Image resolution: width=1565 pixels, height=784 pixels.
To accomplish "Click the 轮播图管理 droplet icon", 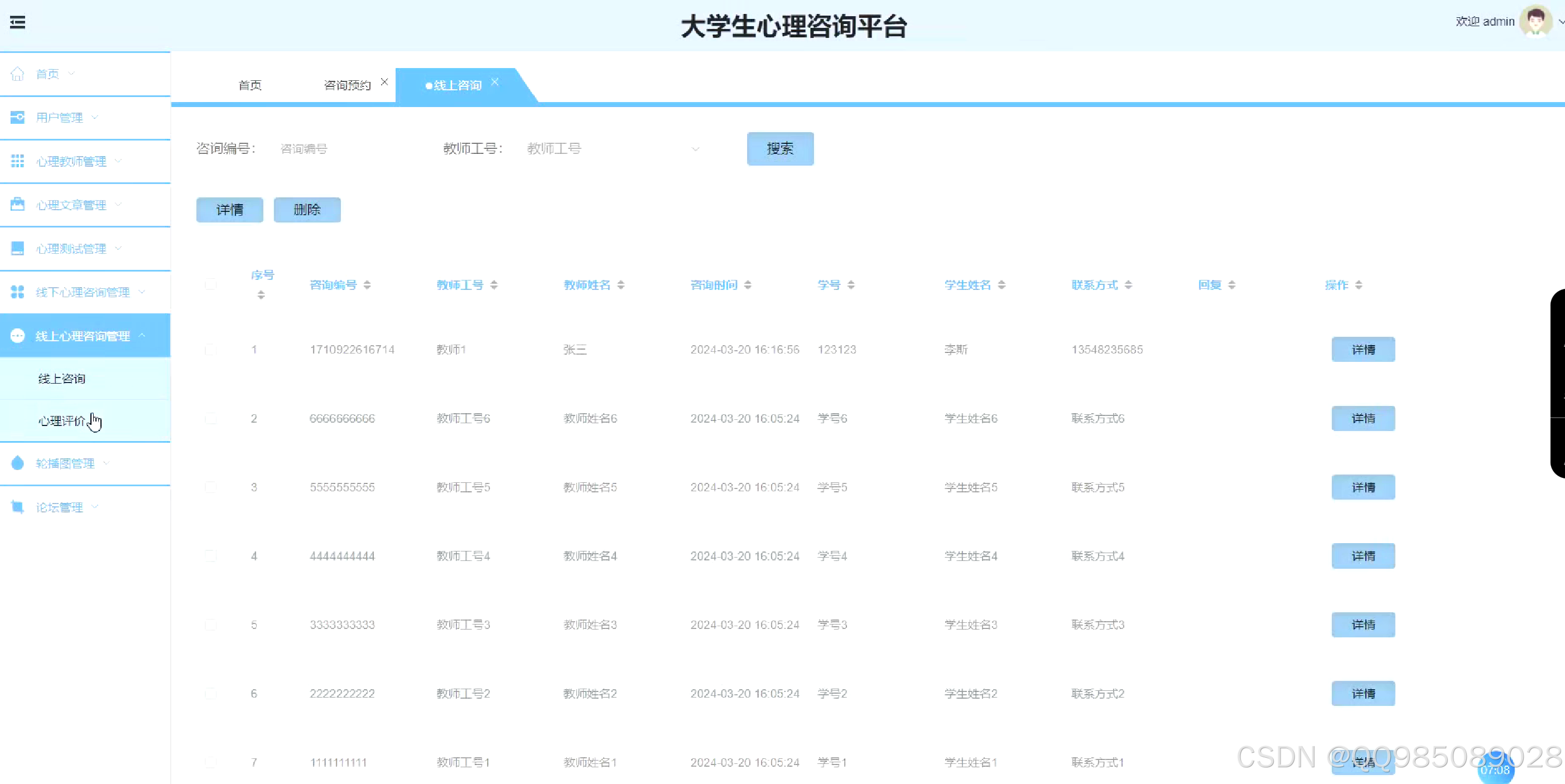I will (x=18, y=463).
